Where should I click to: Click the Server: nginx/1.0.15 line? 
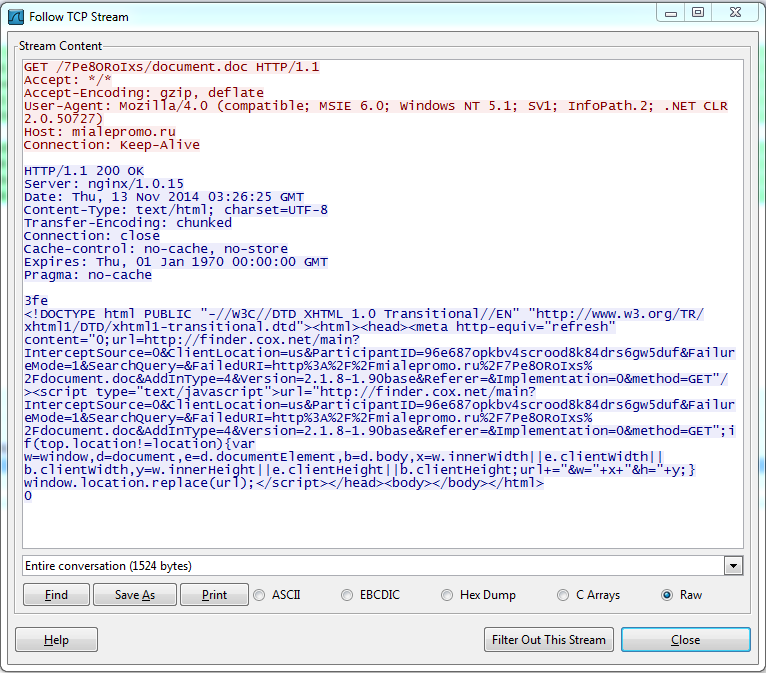(104, 184)
